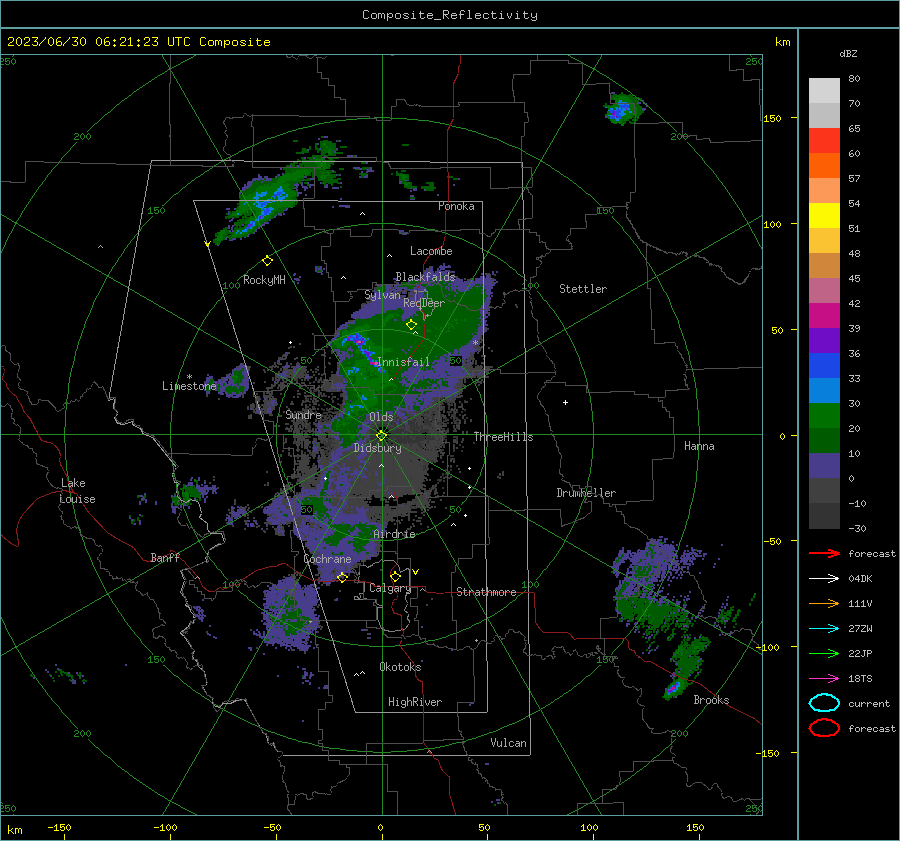The height and width of the screenshot is (841, 900).
Task: Click the Hanna town label
Action: [699, 446]
